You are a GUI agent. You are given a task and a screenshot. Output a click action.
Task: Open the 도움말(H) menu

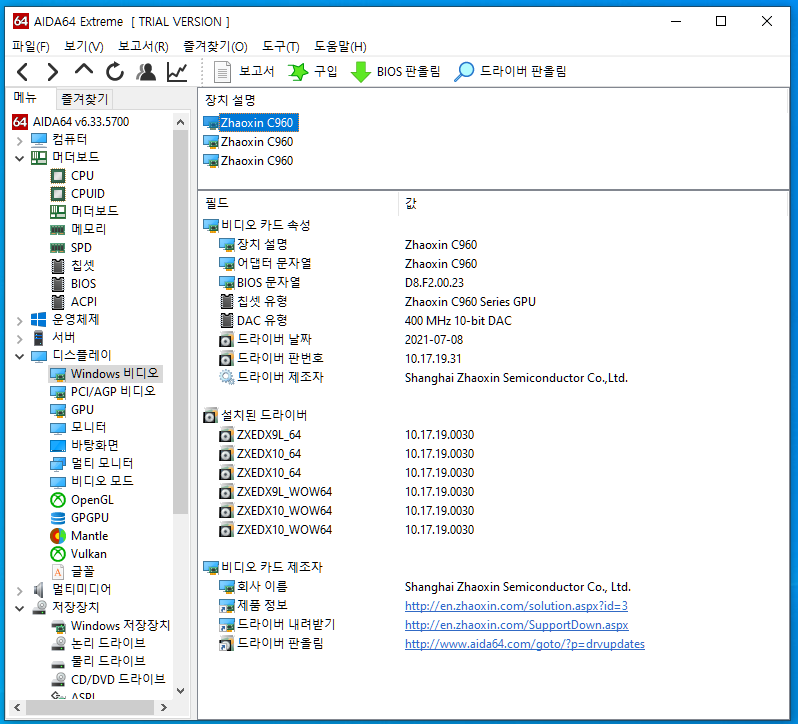coord(340,46)
